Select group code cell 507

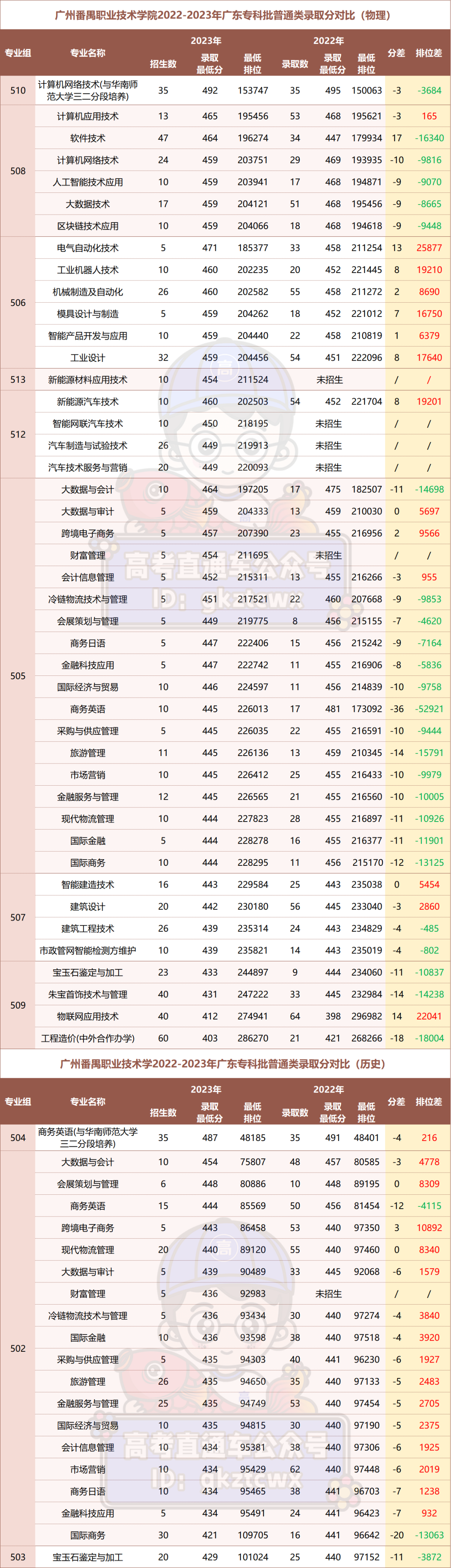coord(18,917)
